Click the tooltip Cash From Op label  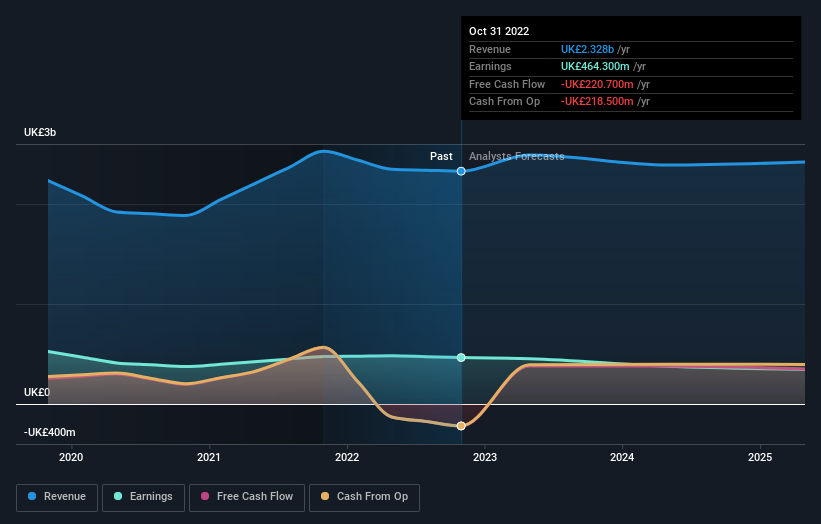(504, 102)
